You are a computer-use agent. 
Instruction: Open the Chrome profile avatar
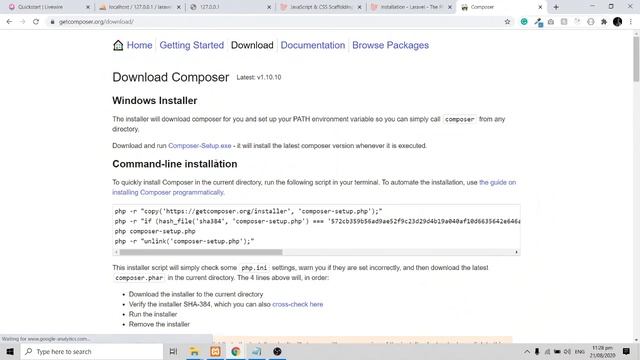[x=618, y=22]
